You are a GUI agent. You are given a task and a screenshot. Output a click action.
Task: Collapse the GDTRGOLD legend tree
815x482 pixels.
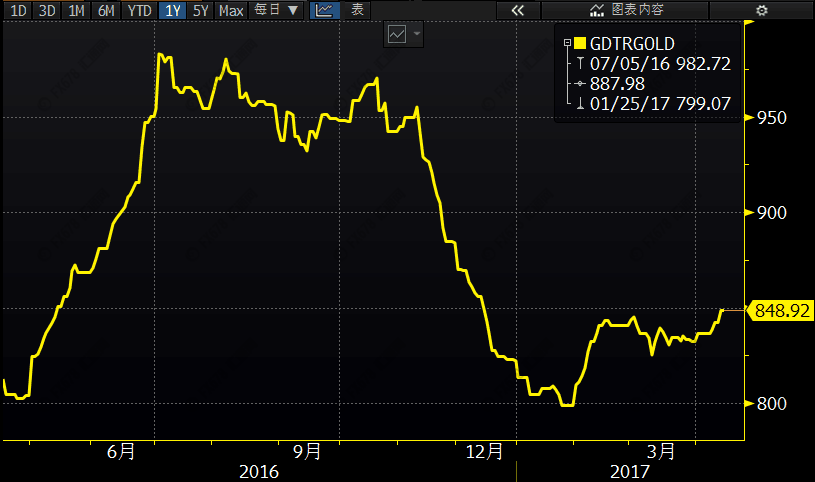(x=567, y=43)
